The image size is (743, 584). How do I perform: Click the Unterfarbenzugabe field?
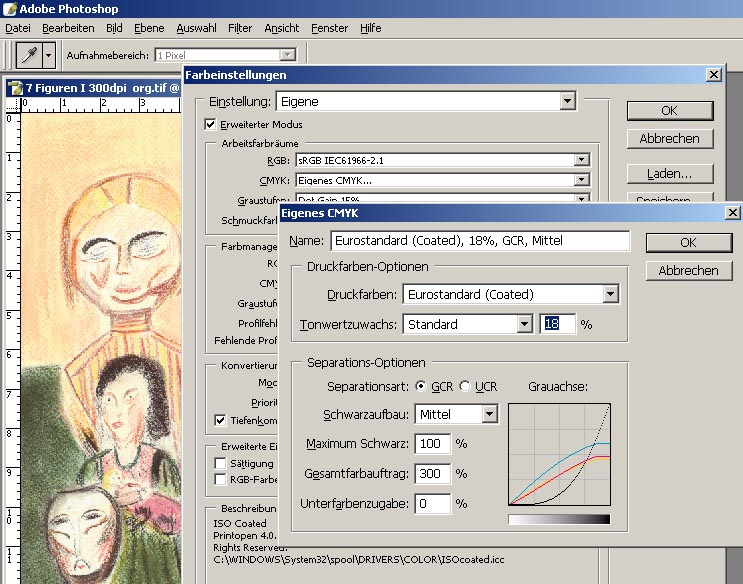pos(432,503)
